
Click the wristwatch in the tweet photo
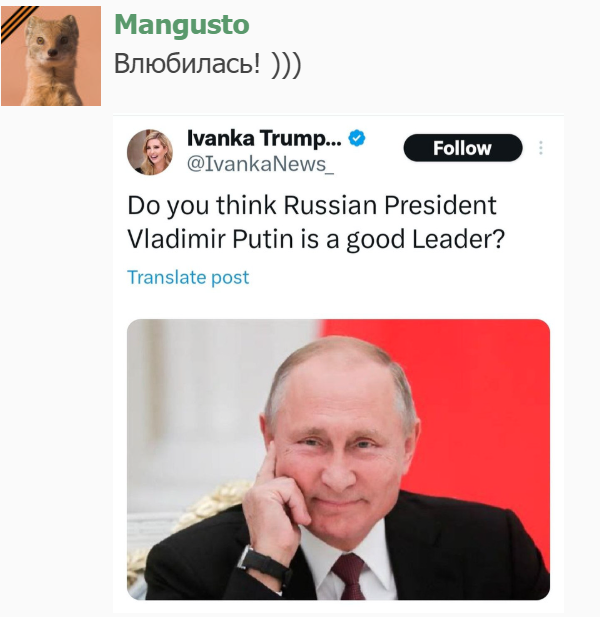click(263, 564)
